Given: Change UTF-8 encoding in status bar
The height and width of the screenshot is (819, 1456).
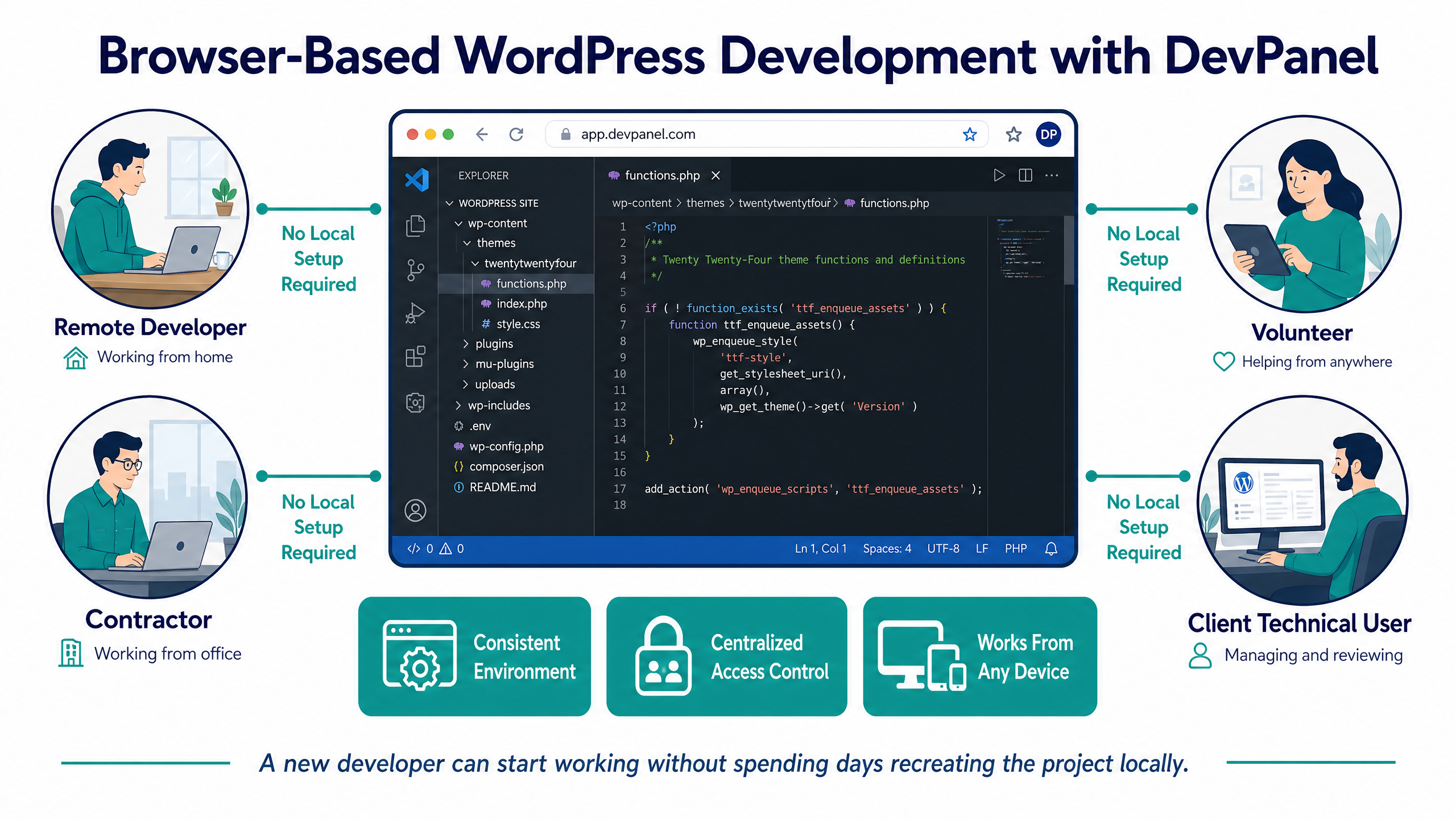Looking at the screenshot, I should click(943, 548).
